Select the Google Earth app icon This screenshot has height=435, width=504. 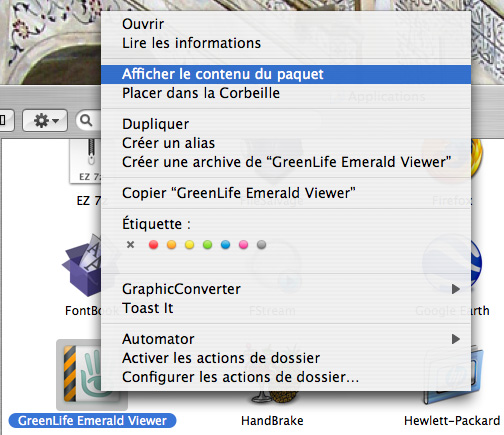click(477, 263)
